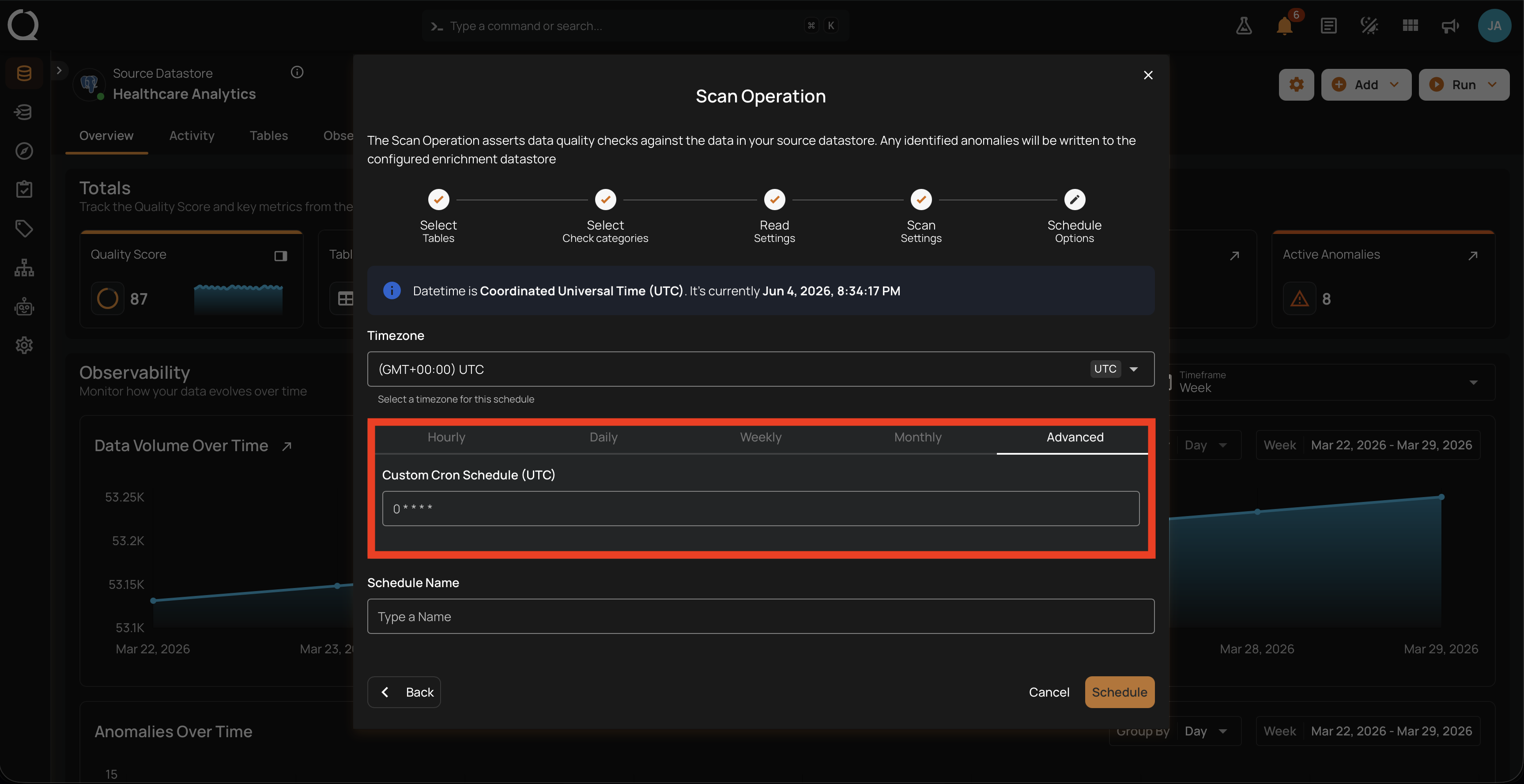Click the Quality Score ring icon
The height and width of the screenshot is (784, 1524).
pos(108,299)
